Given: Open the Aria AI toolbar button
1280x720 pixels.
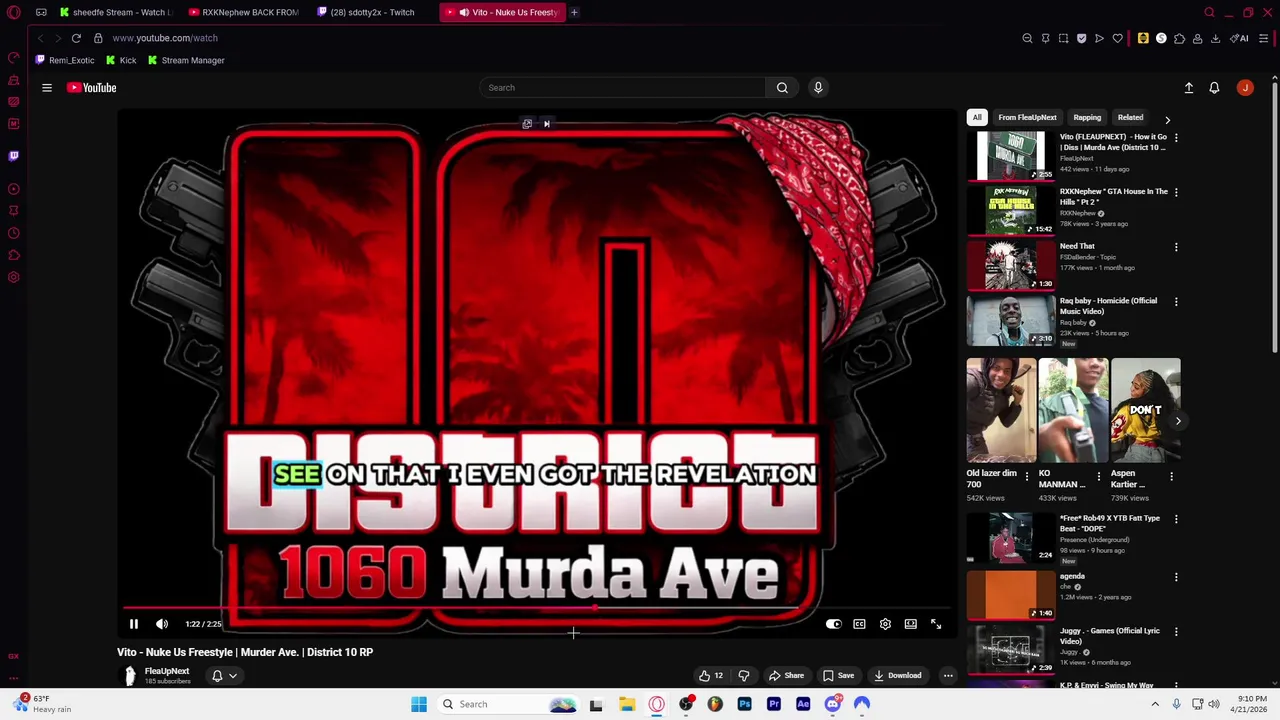Looking at the screenshot, I should (x=1241, y=38).
